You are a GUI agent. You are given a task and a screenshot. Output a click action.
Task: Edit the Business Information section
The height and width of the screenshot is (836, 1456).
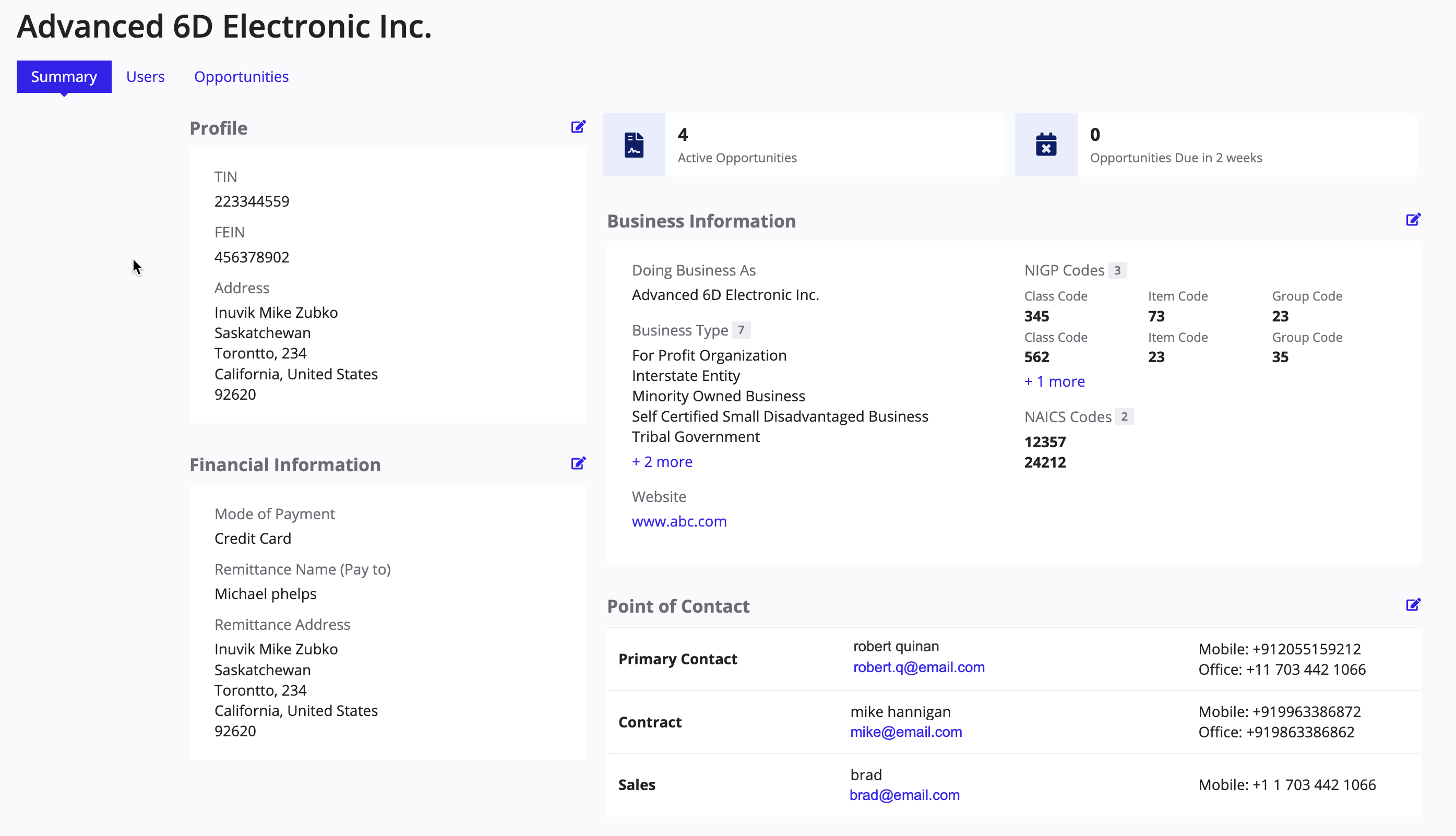[x=1413, y=220]
